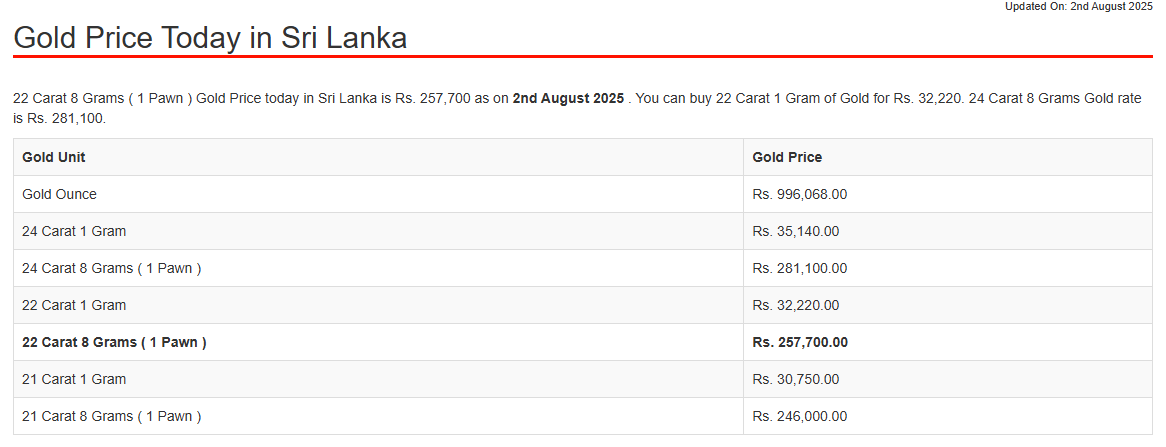Click the red underline beneath the page title

[583, 57]
